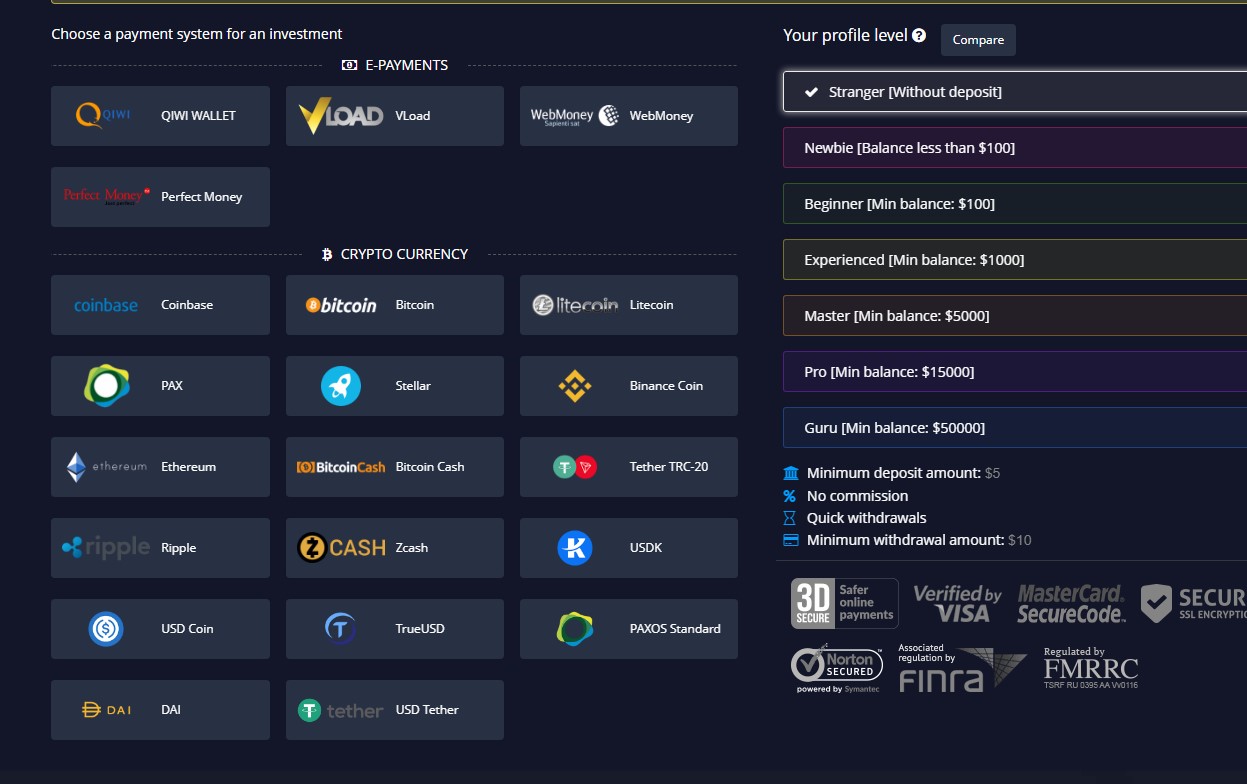This screenshot has width=1247, height=784.
Task: Choose the VLoad logo
Action: click(x=341, y=116)
